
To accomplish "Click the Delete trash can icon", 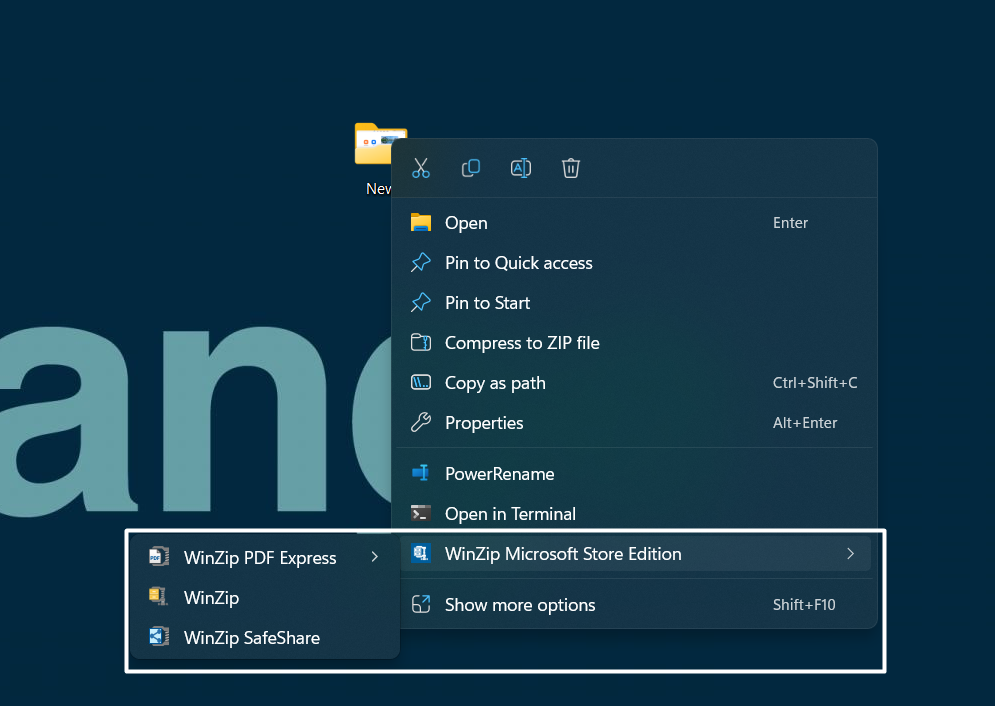I will tap(571, 168).
